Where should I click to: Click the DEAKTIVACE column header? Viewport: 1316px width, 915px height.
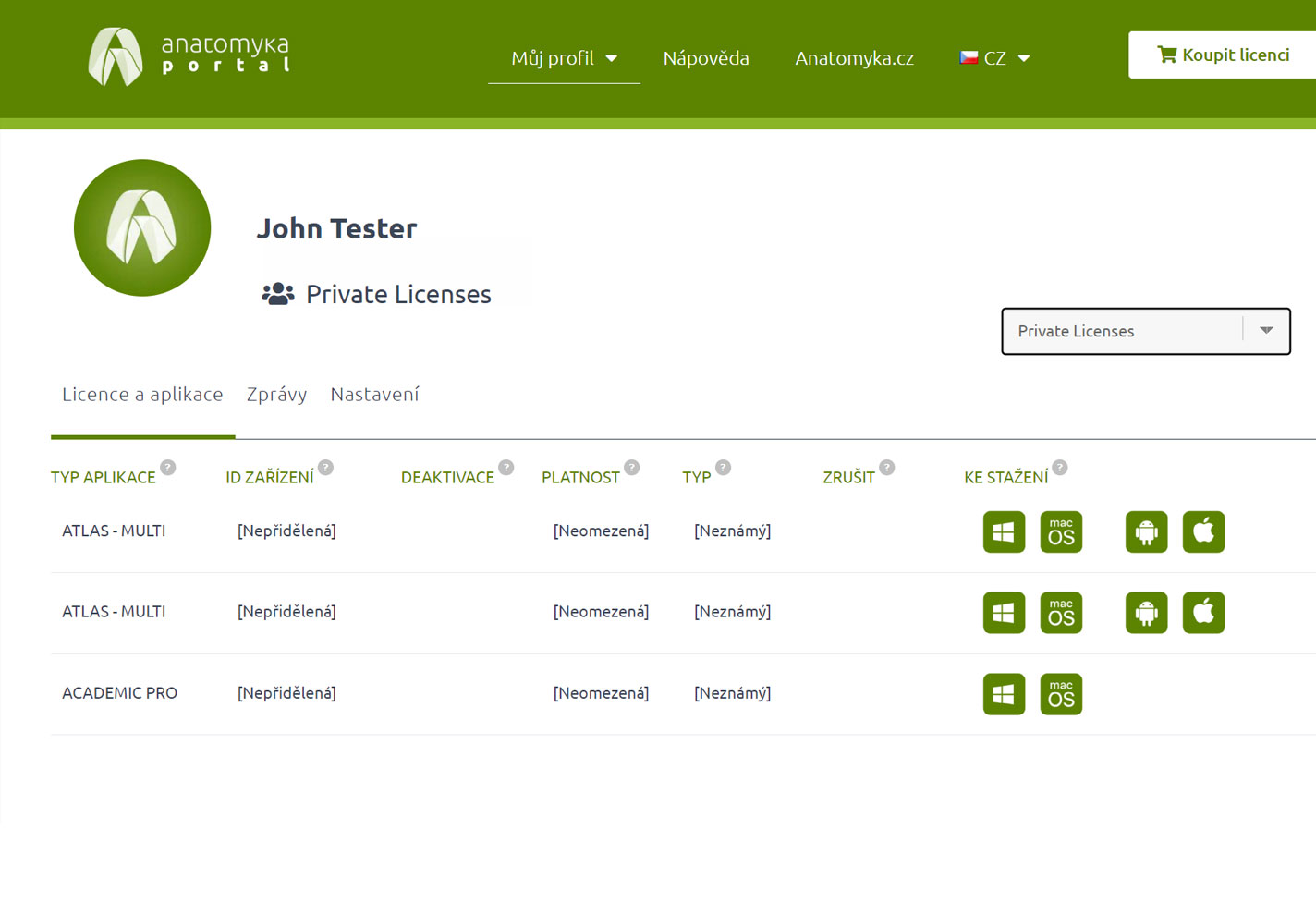(x=447, y=478)
